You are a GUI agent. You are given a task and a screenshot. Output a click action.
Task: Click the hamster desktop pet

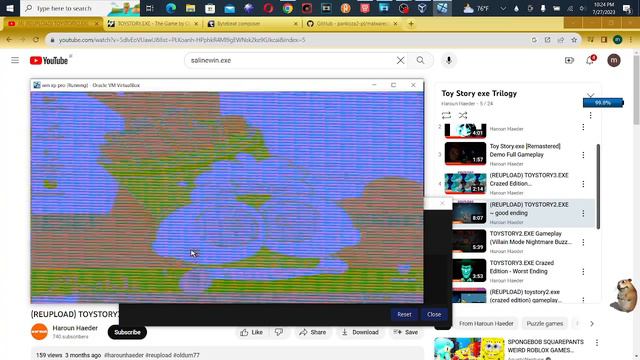click(624, 295)
